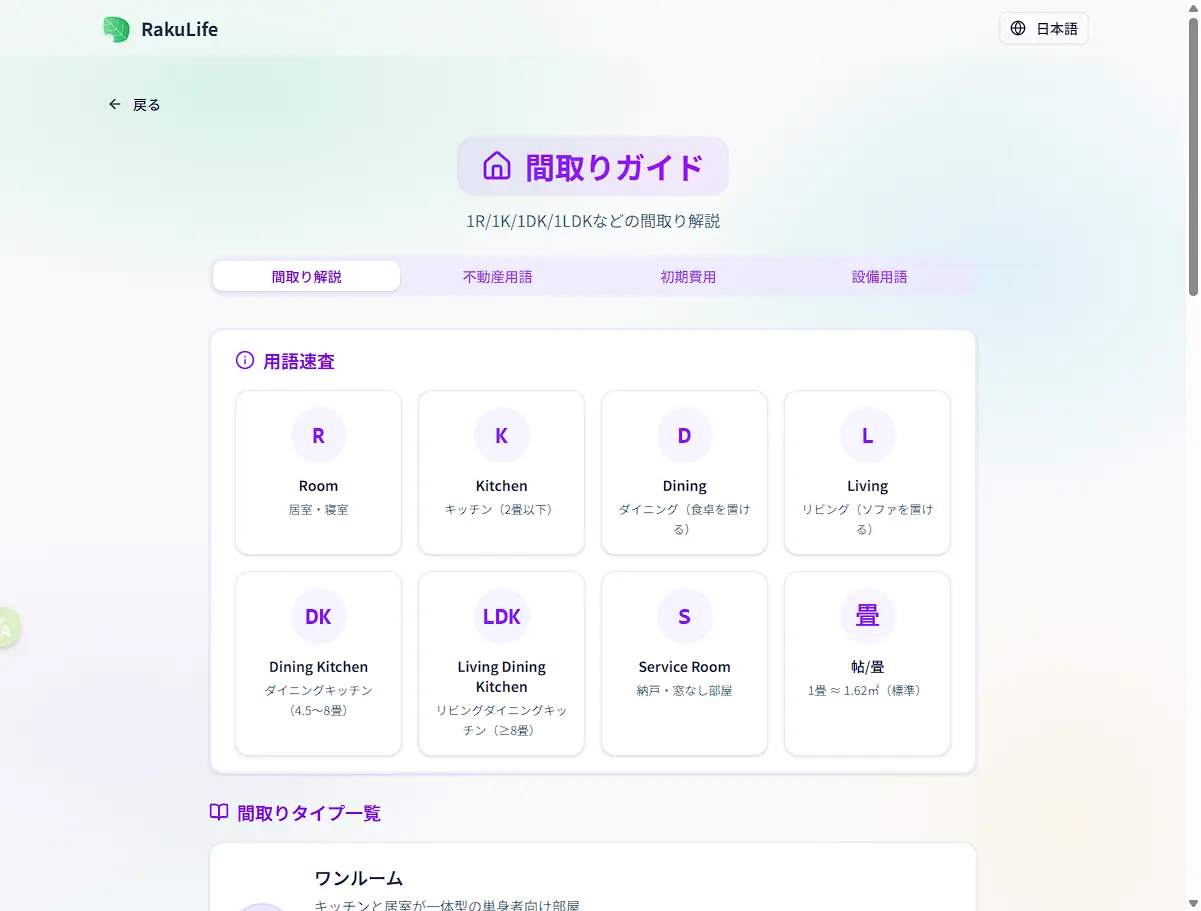Click the RakuLife leaf logo
This screenshot has width=1201, height=911.
tap(116, 29)
